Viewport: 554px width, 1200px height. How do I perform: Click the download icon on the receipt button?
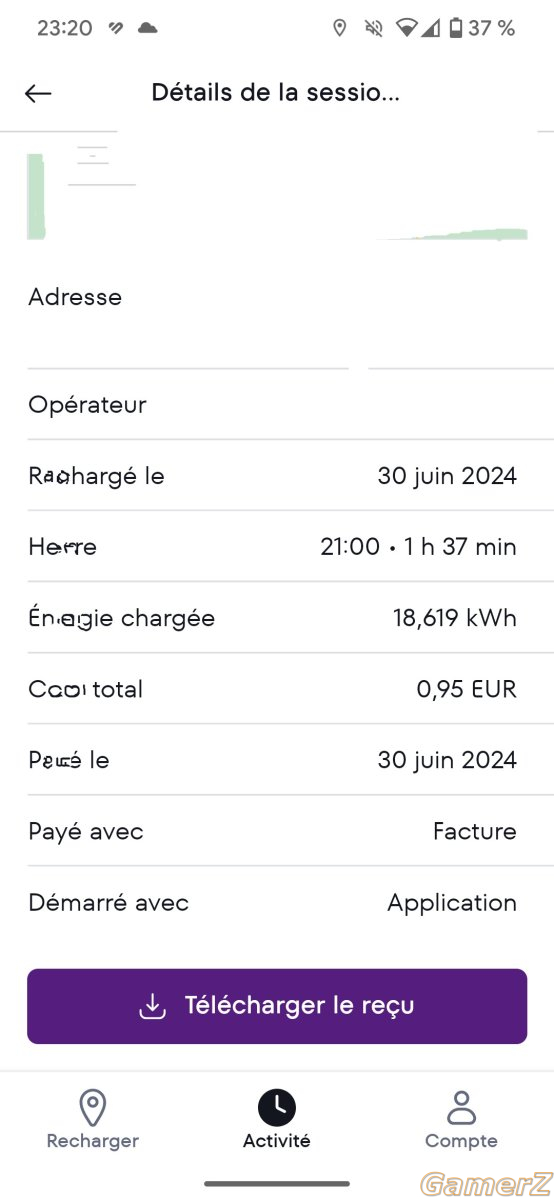point(152,1006)
